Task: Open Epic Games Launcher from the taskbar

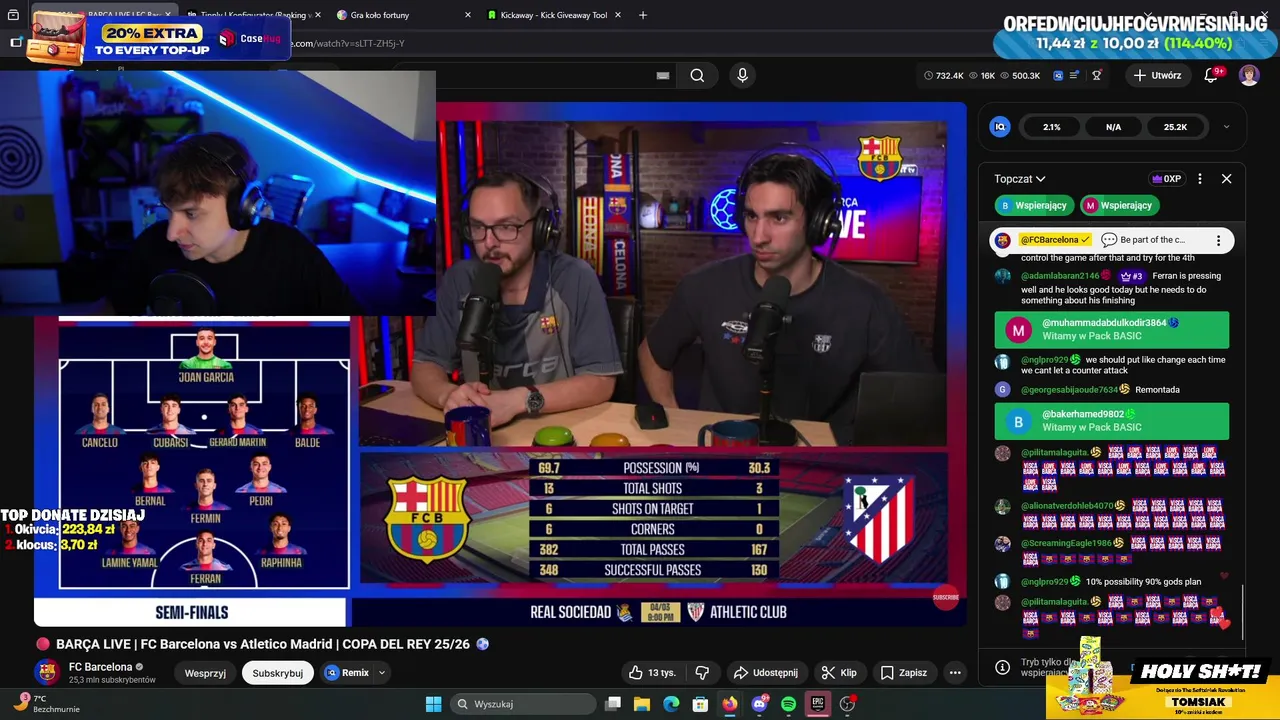Action: [x=817, y=704]
